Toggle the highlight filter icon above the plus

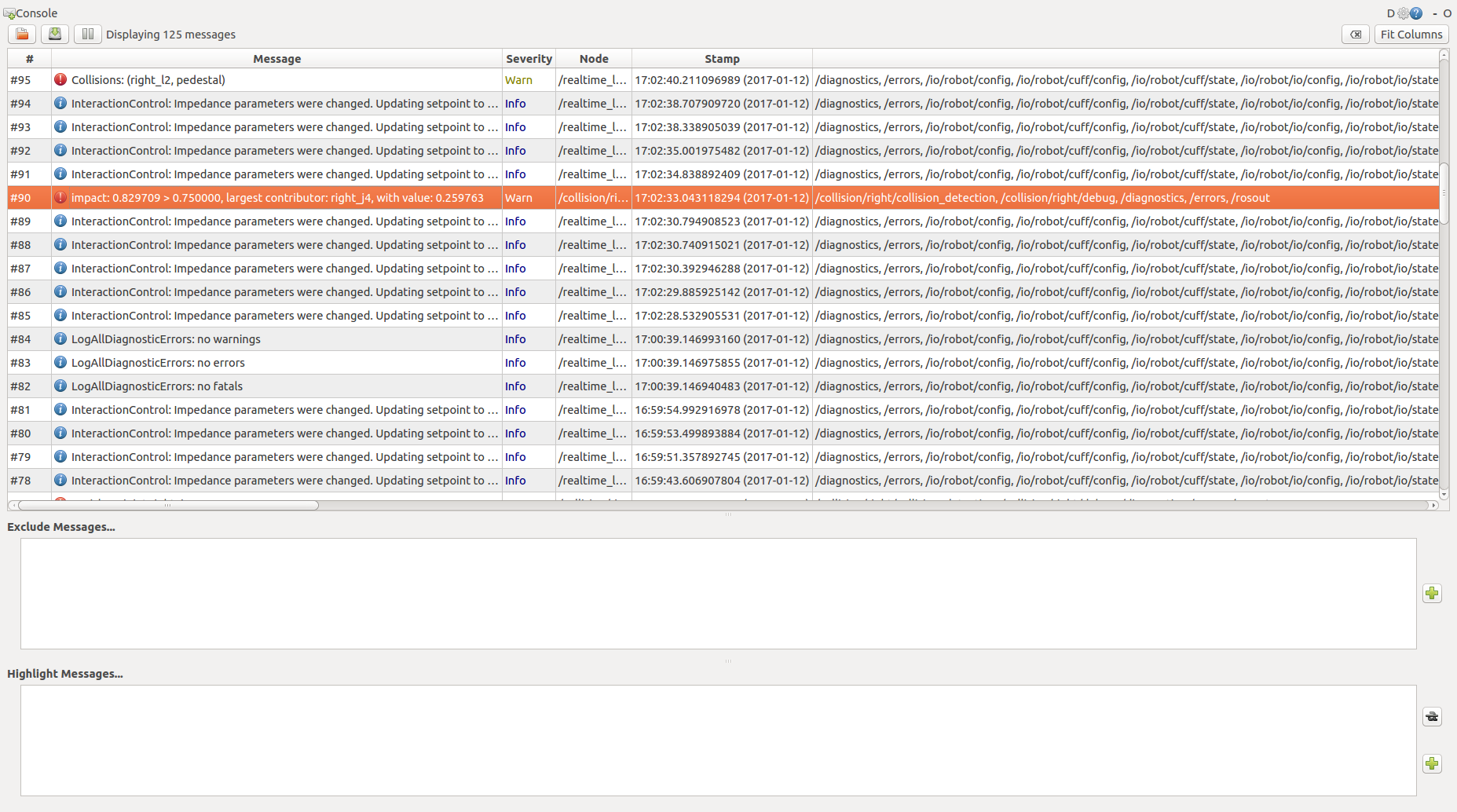click(1432, 717)
